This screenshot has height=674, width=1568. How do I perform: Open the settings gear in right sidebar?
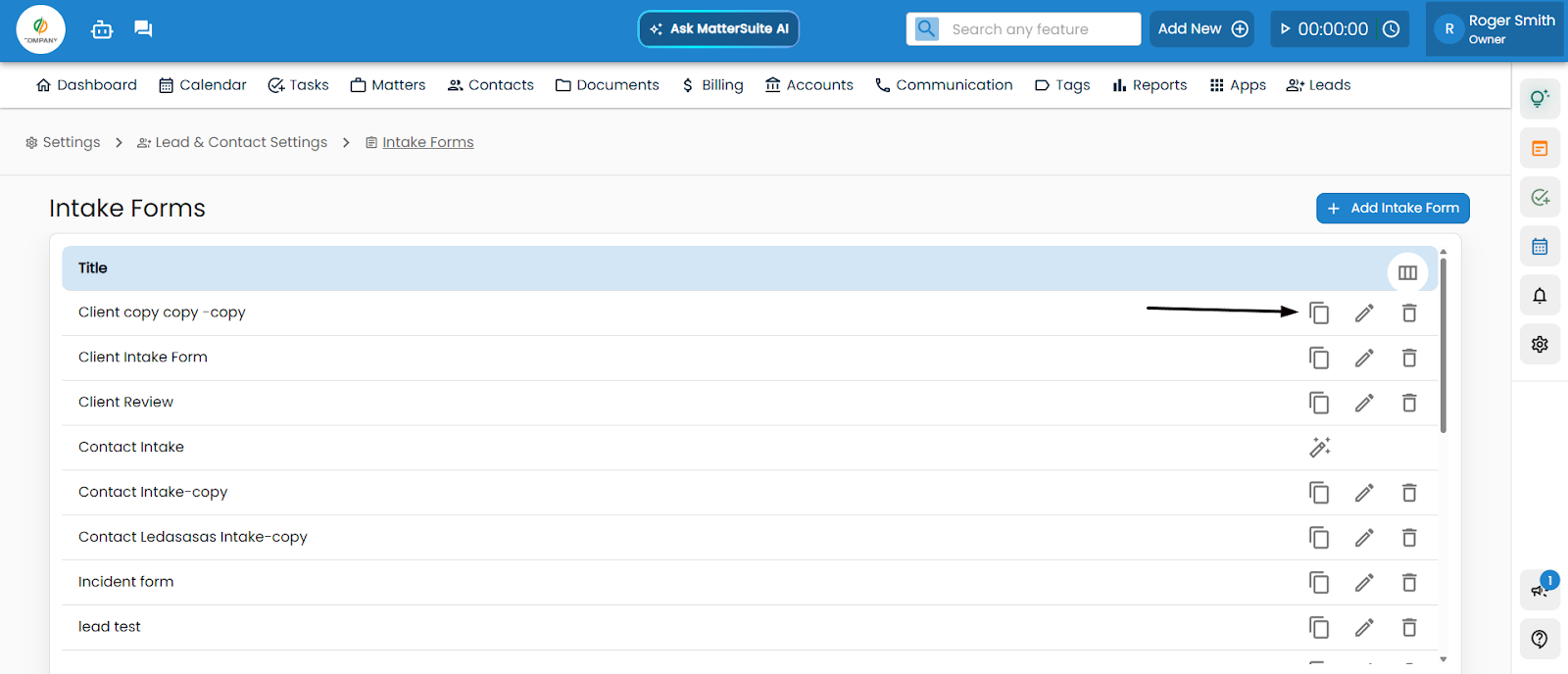pyautogui.click(x=1540, y=345)
